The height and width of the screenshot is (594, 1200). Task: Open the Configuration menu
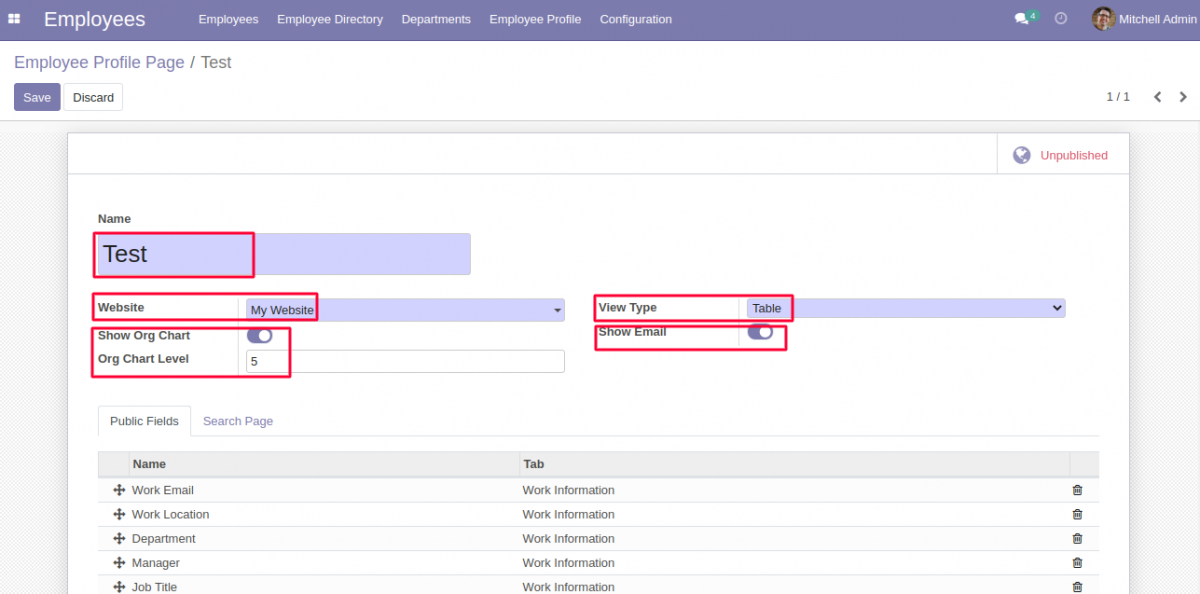point(635,18)
